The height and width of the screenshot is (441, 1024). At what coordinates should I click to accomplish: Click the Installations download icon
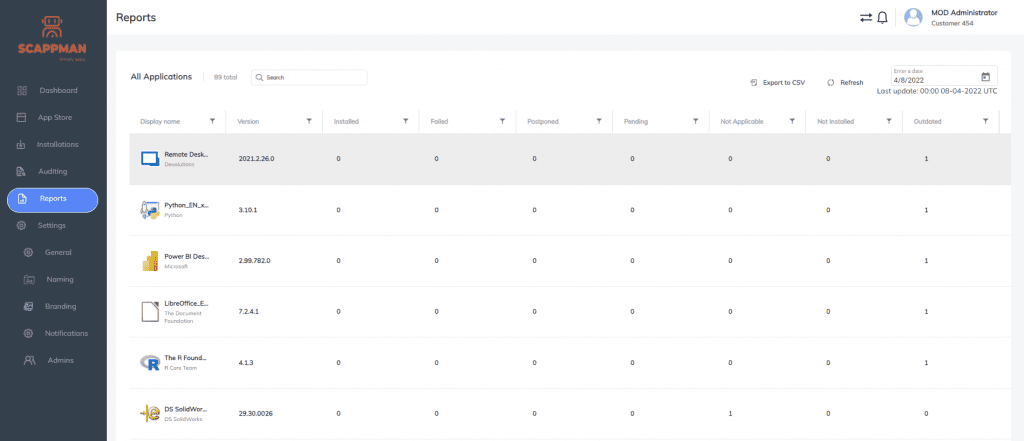pyautogui.click(x=21, y=144)
